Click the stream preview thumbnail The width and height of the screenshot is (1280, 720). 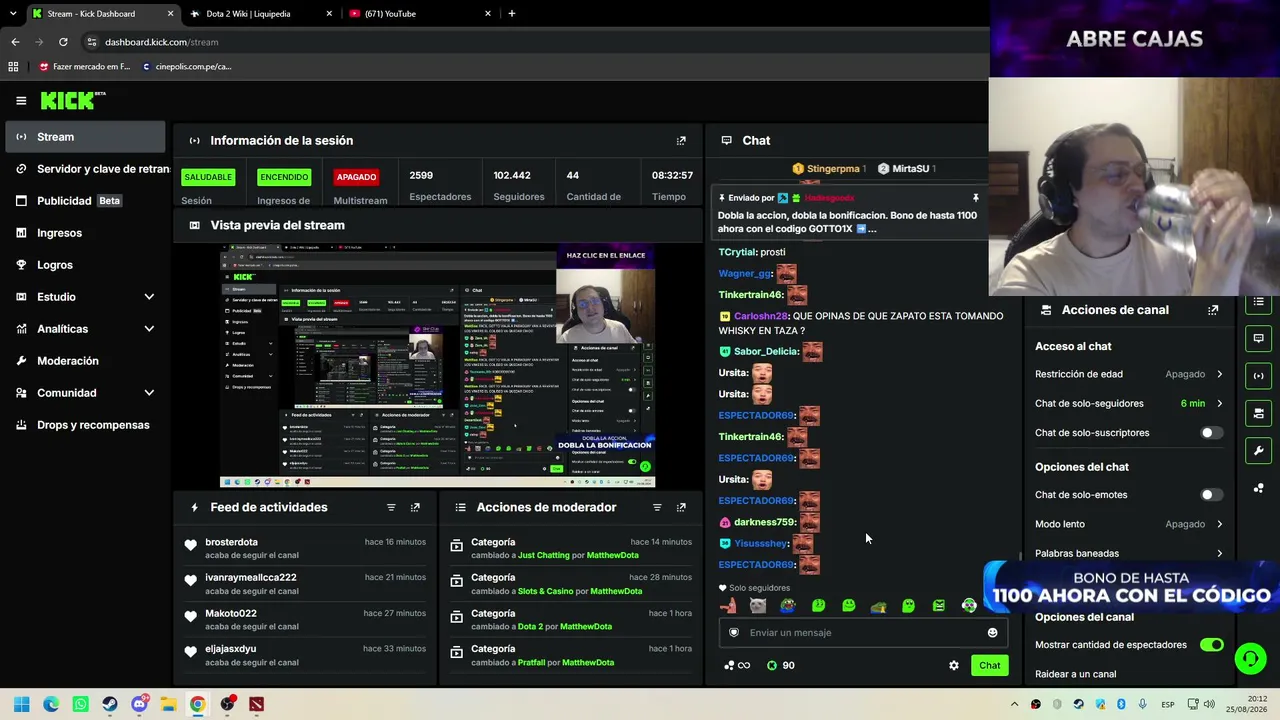(438, 365)
